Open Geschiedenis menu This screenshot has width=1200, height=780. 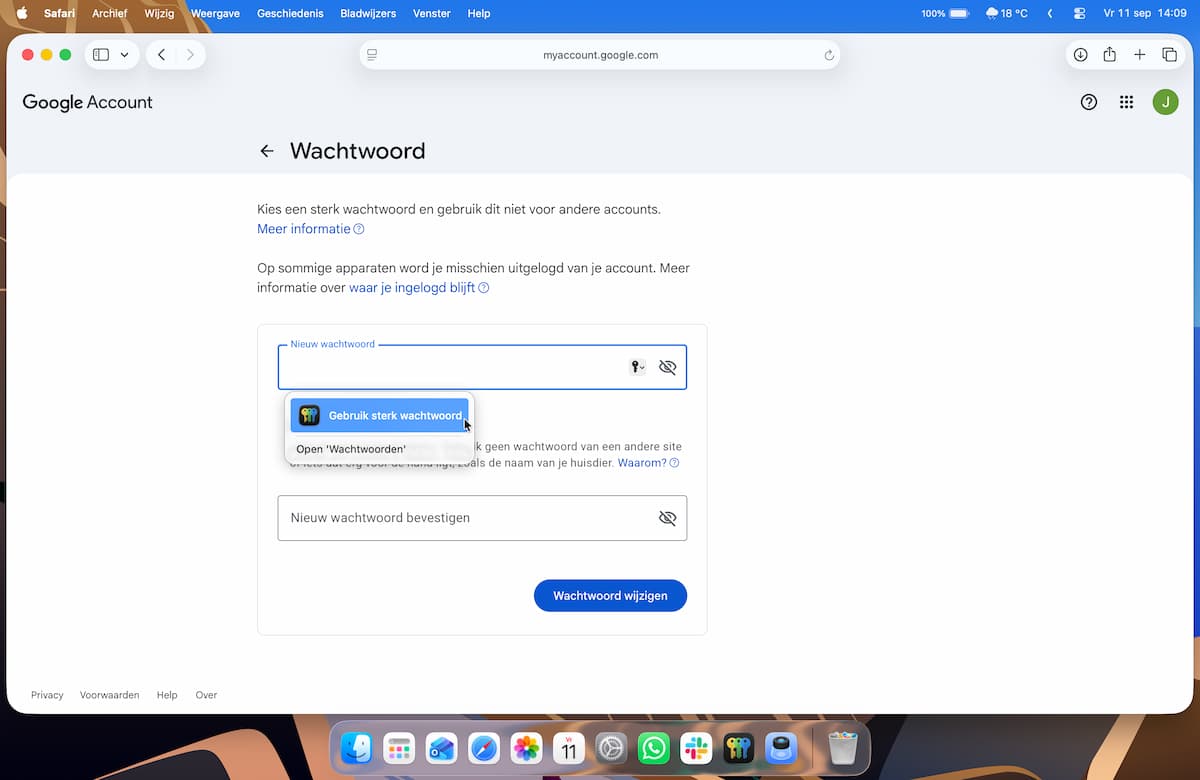(x=291, y=13)
